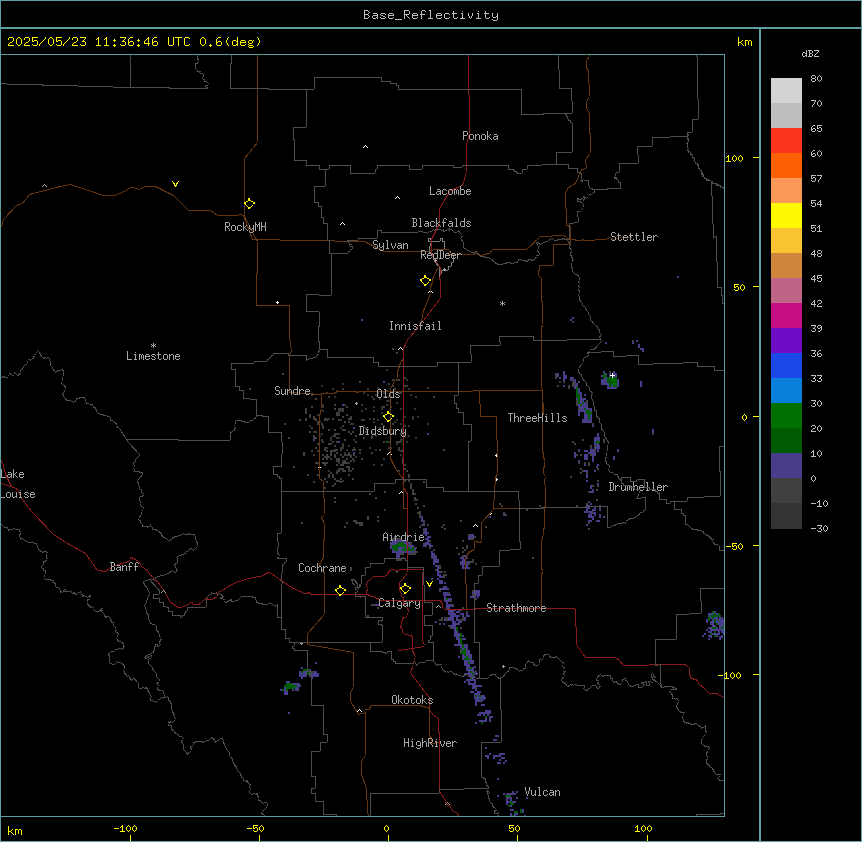862x842 pixels.
Task: Click the yellow V marker east of Calgary
Action: (429, 584)
